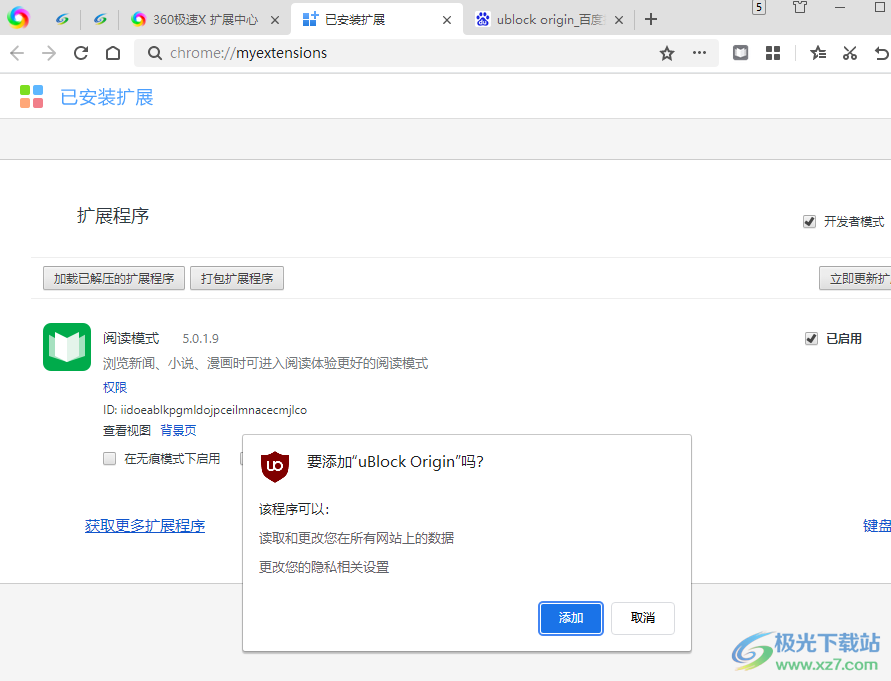This screenshot has width=891, height=681.
Task: Open a new tab with plus icon
Action: coord(651,19)
